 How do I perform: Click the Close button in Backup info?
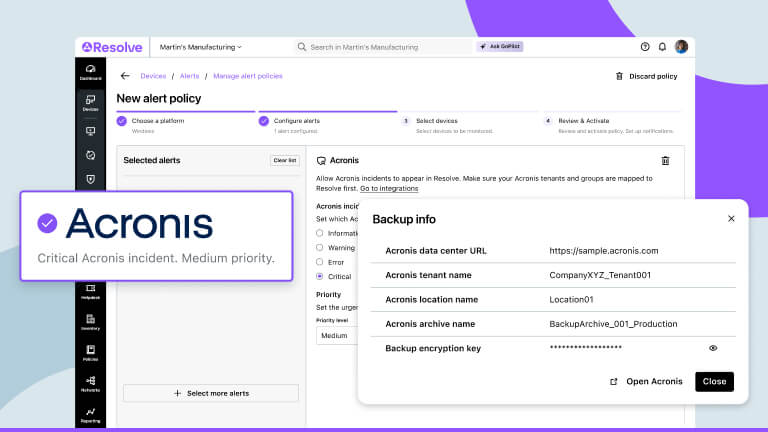tap(715, 382)
